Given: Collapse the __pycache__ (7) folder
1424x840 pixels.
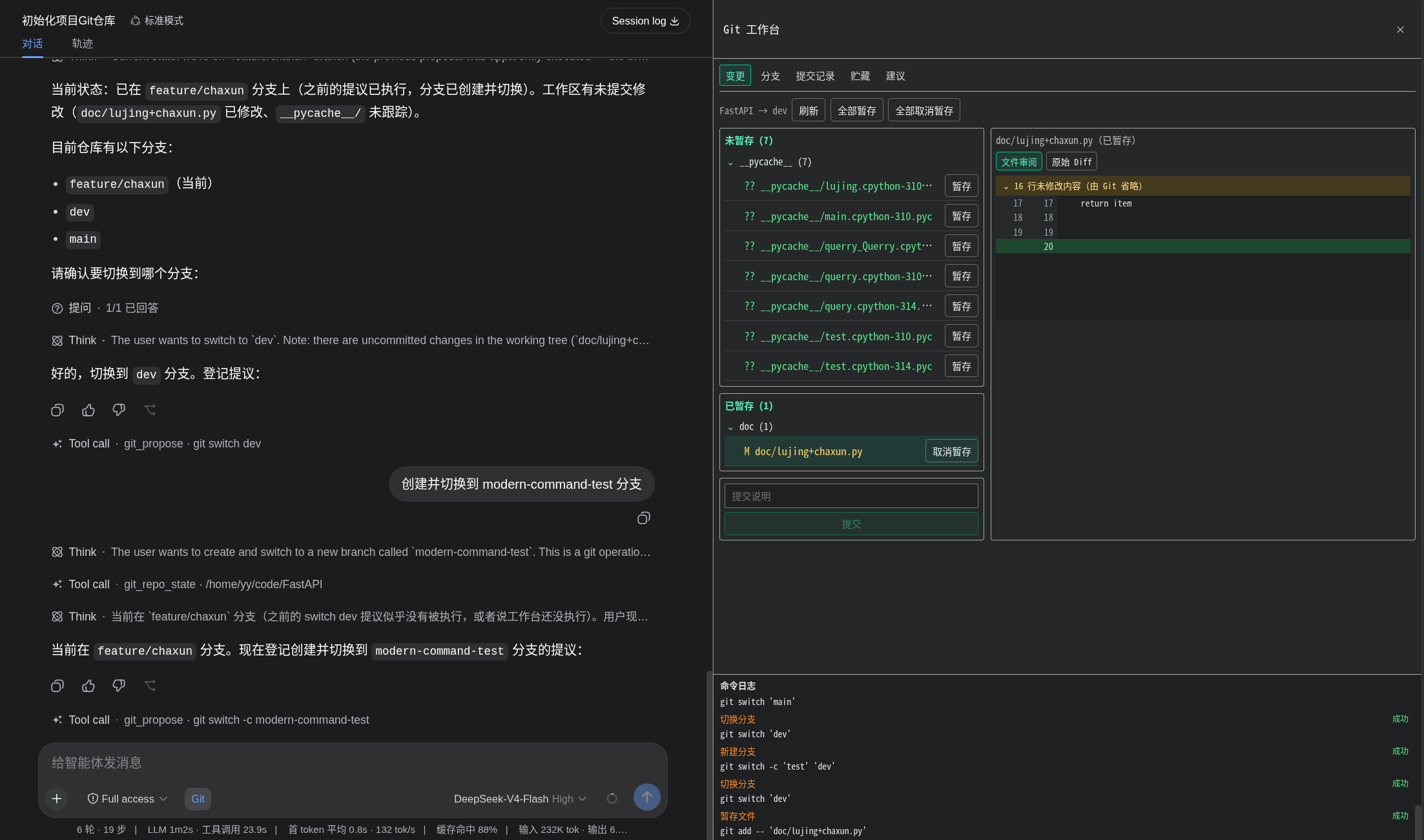Looking at the screenshot, I should (730, 163).
